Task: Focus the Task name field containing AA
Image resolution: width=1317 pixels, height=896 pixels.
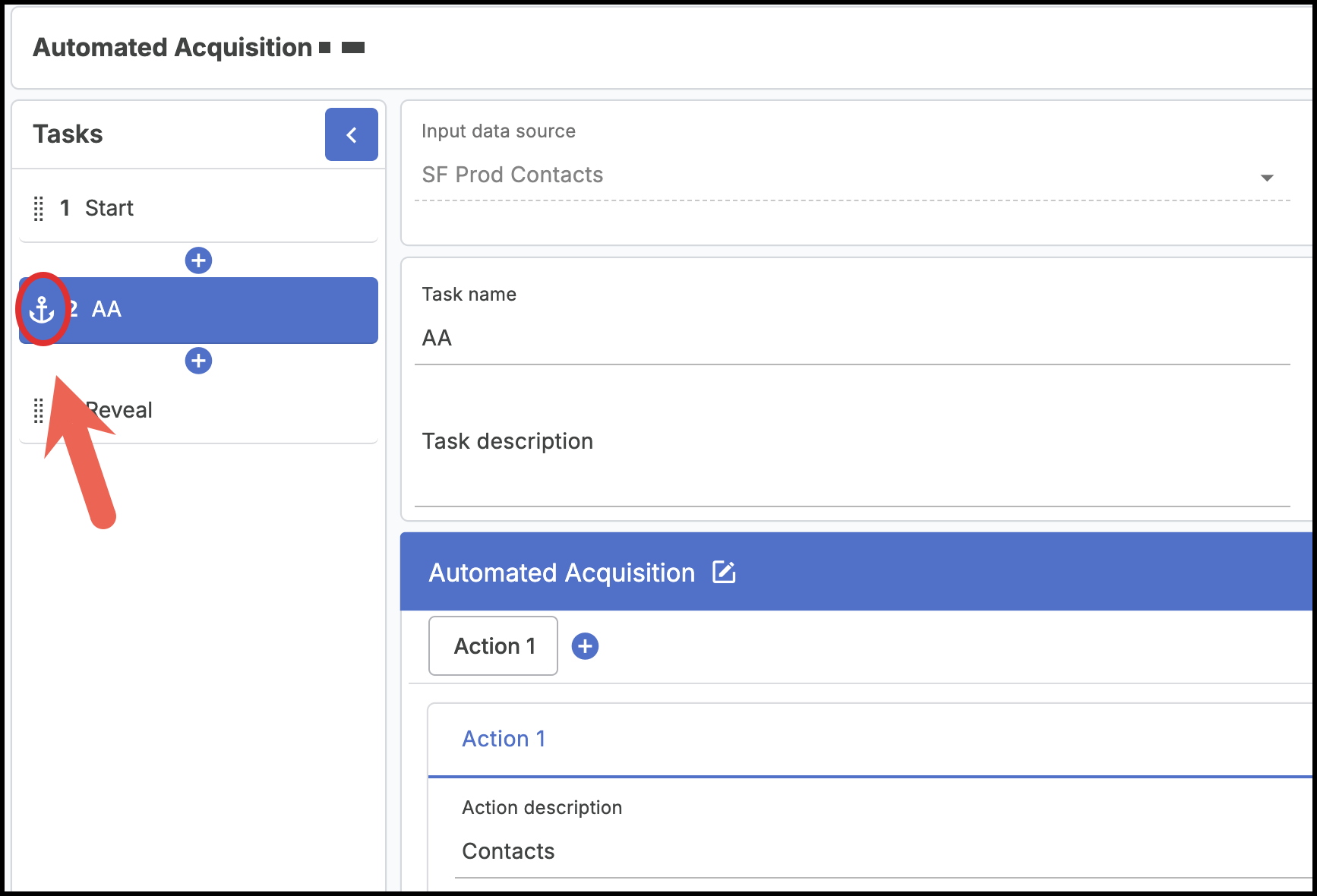Action: click(851, 339)
